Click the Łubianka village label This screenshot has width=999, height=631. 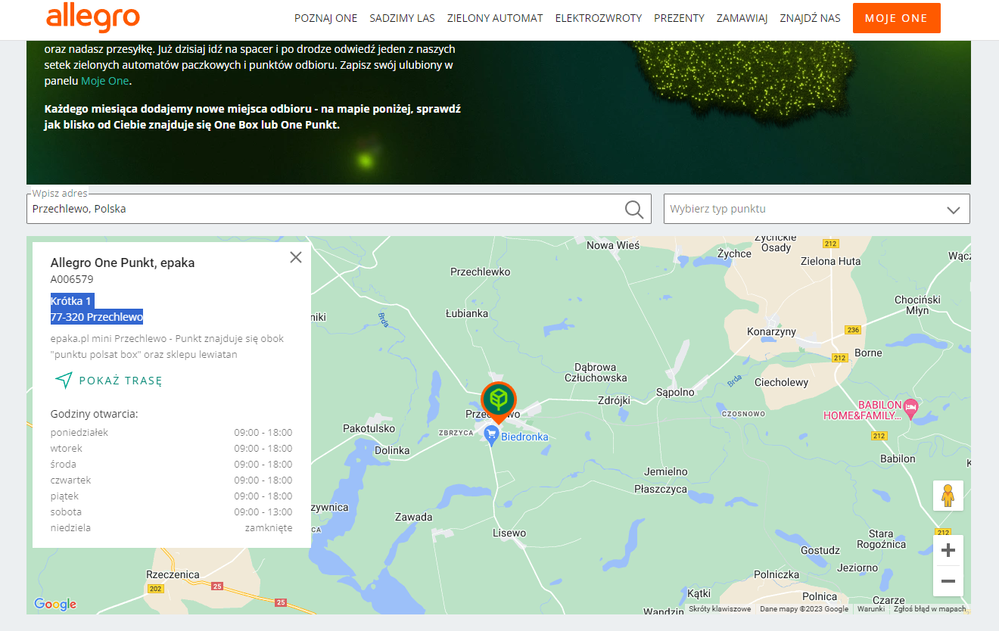click(x=467, y=313)
